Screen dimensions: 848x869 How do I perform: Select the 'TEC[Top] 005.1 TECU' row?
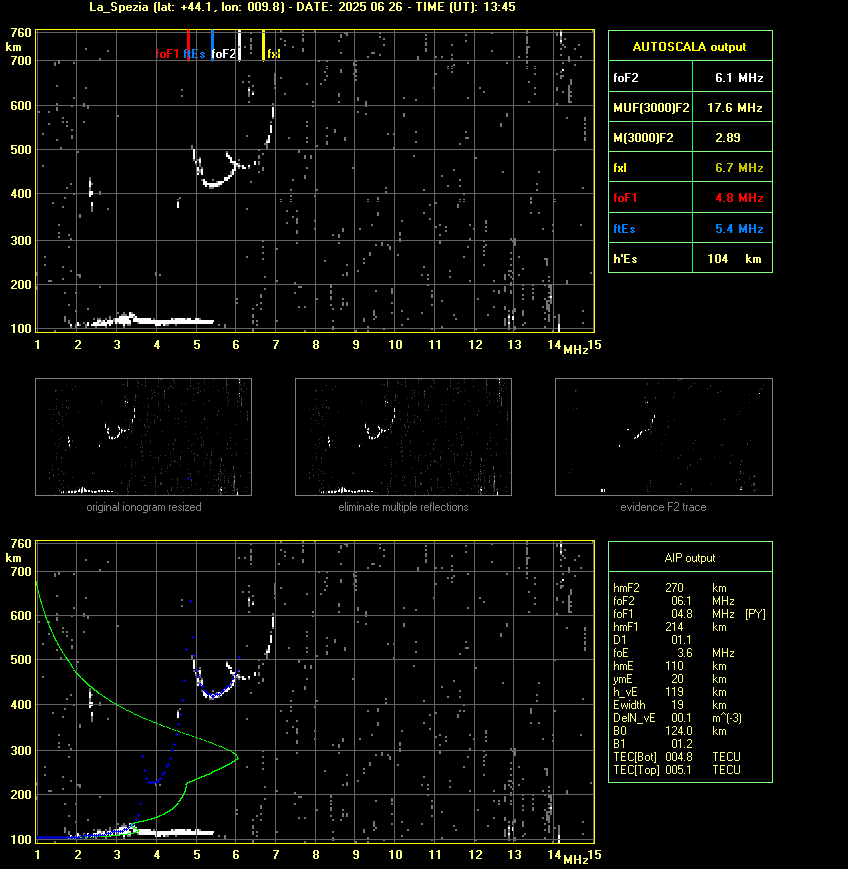pyautogui.click(x=677, y=770)
